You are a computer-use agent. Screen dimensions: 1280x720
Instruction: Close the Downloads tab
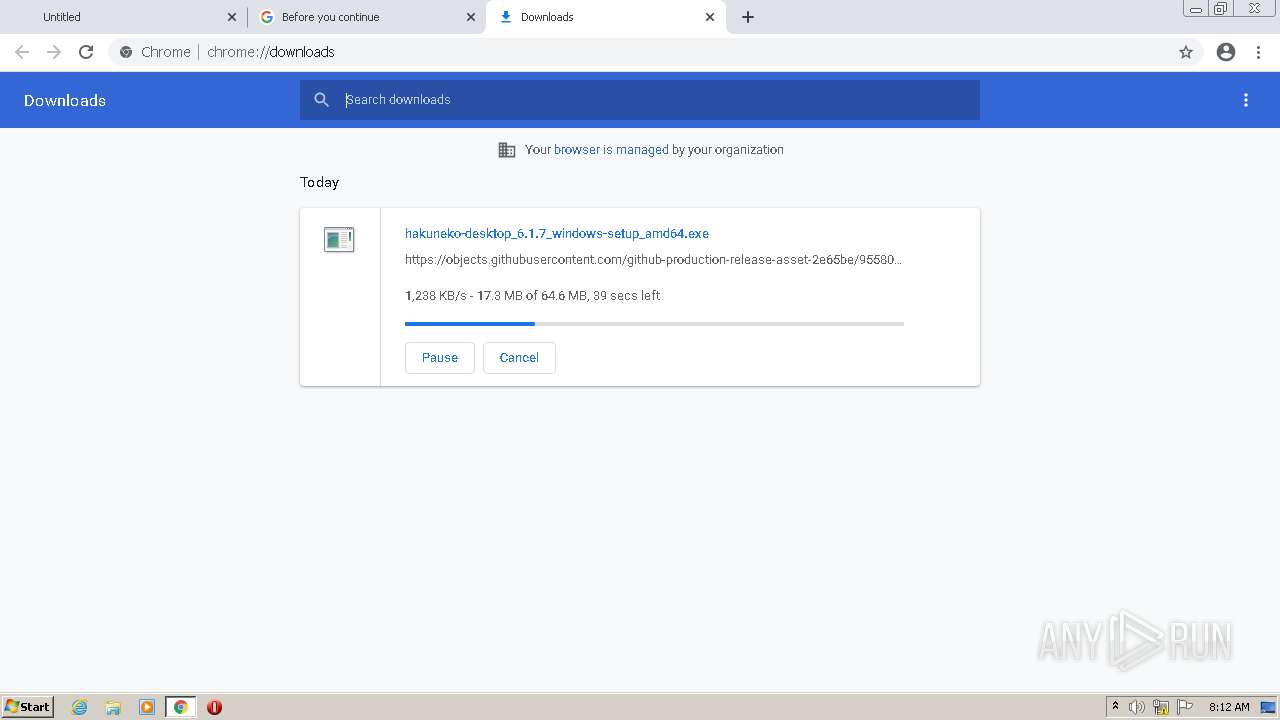[x=710, y=17]
